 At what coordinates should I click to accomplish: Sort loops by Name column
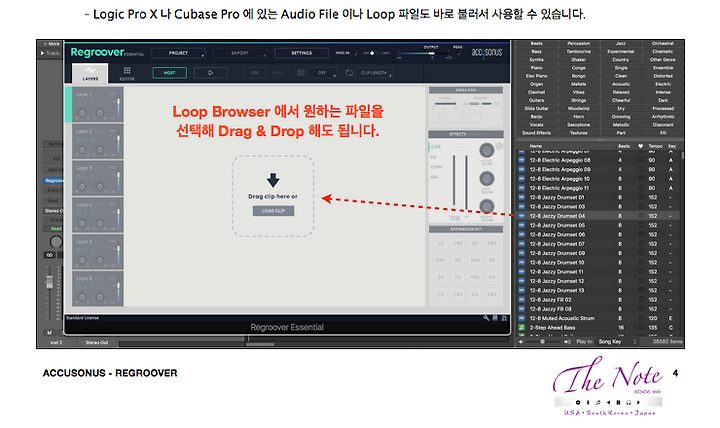[536, 146]
